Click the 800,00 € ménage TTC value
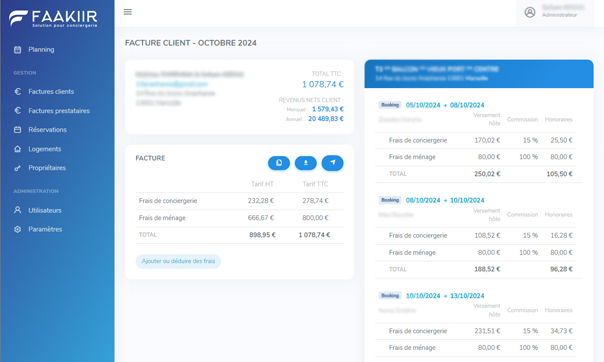The width and height of the screenshot is (604, 362). tap(315, 218)
